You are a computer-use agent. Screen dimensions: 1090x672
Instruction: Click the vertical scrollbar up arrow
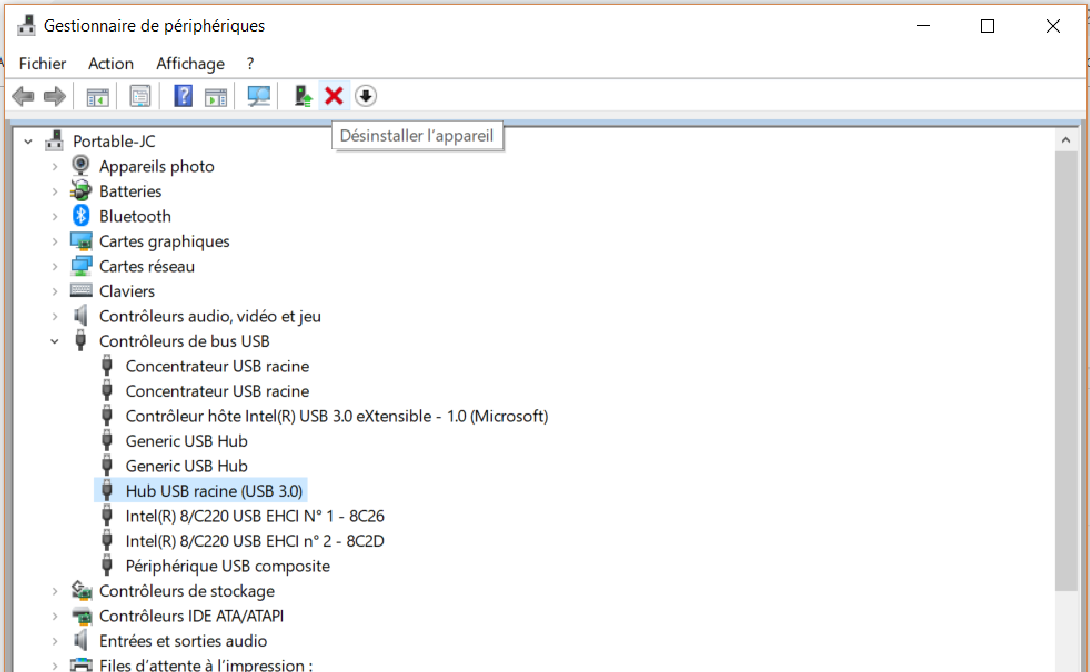pyautogui.click(x=1066, y=140)
